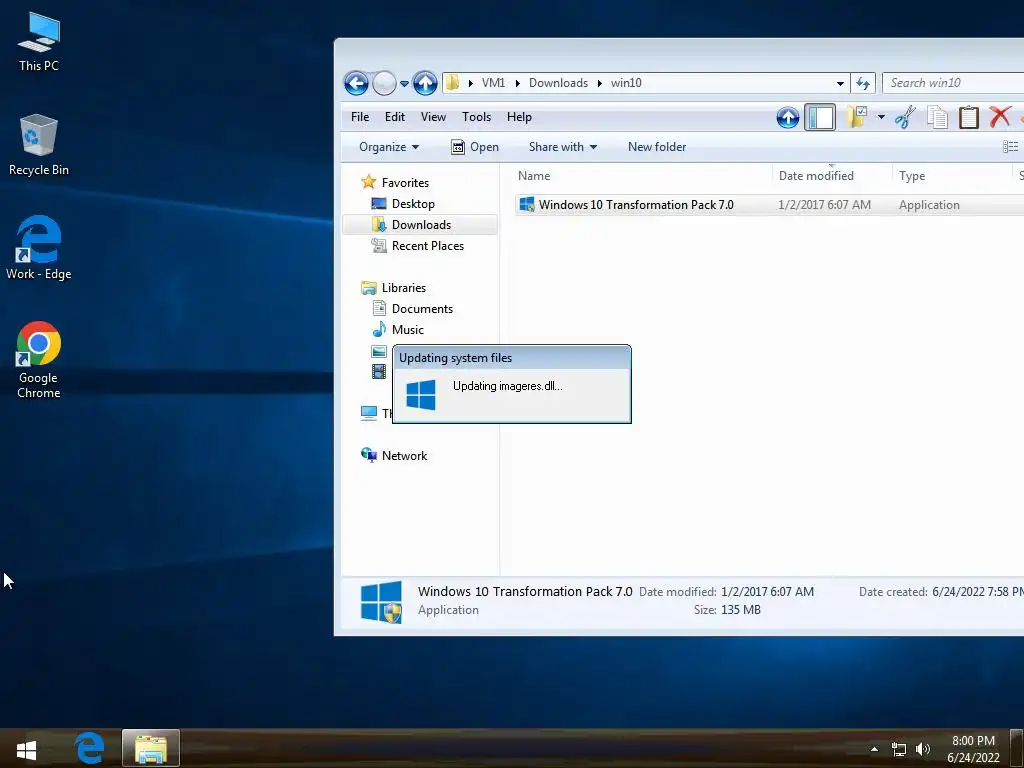This screenshot has width=1024, height=768.
Task: Refresh the win10 folder view
Action: point(863,84)
